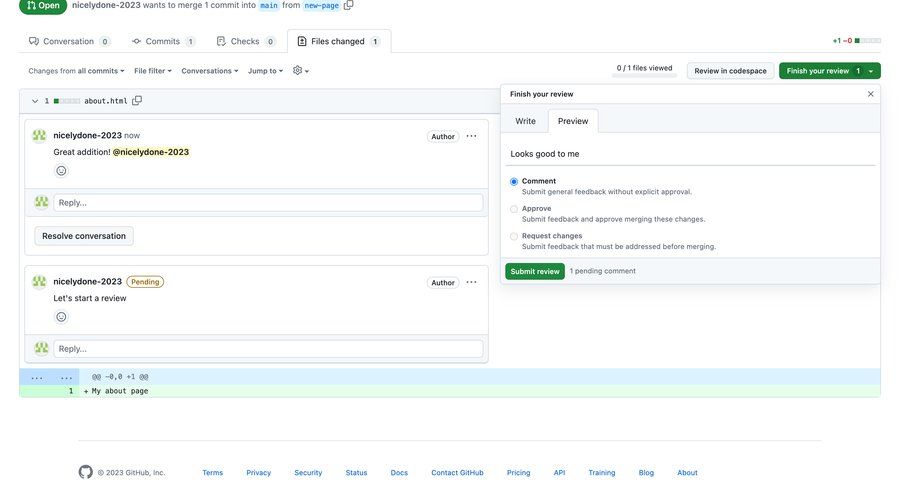The width and height of the screenshot is (900, 484).
Task: Click the diffstat squares beside about.html
Action: point(67,101)
